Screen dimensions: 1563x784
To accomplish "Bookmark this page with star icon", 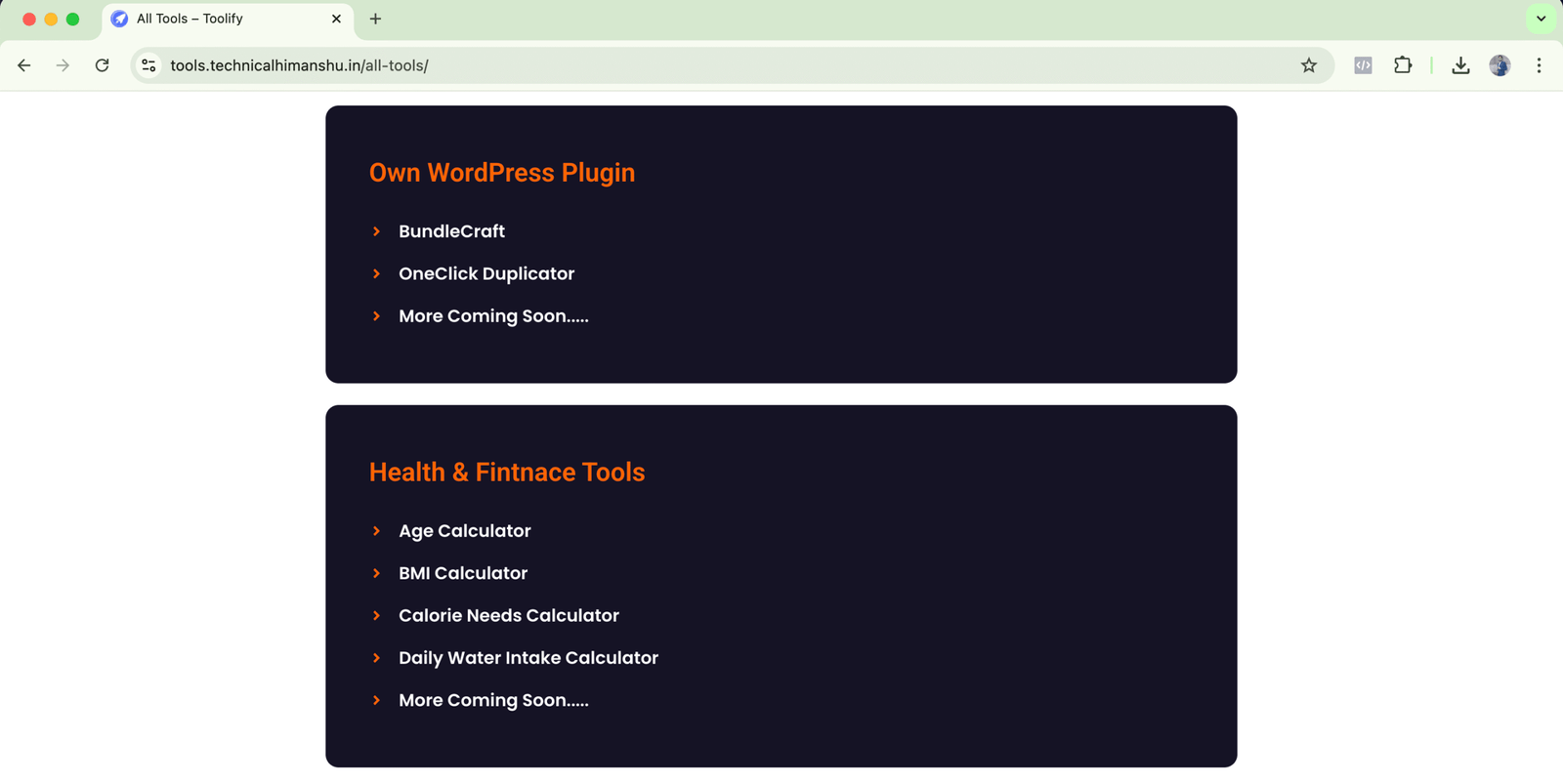I will [1309, 65].
